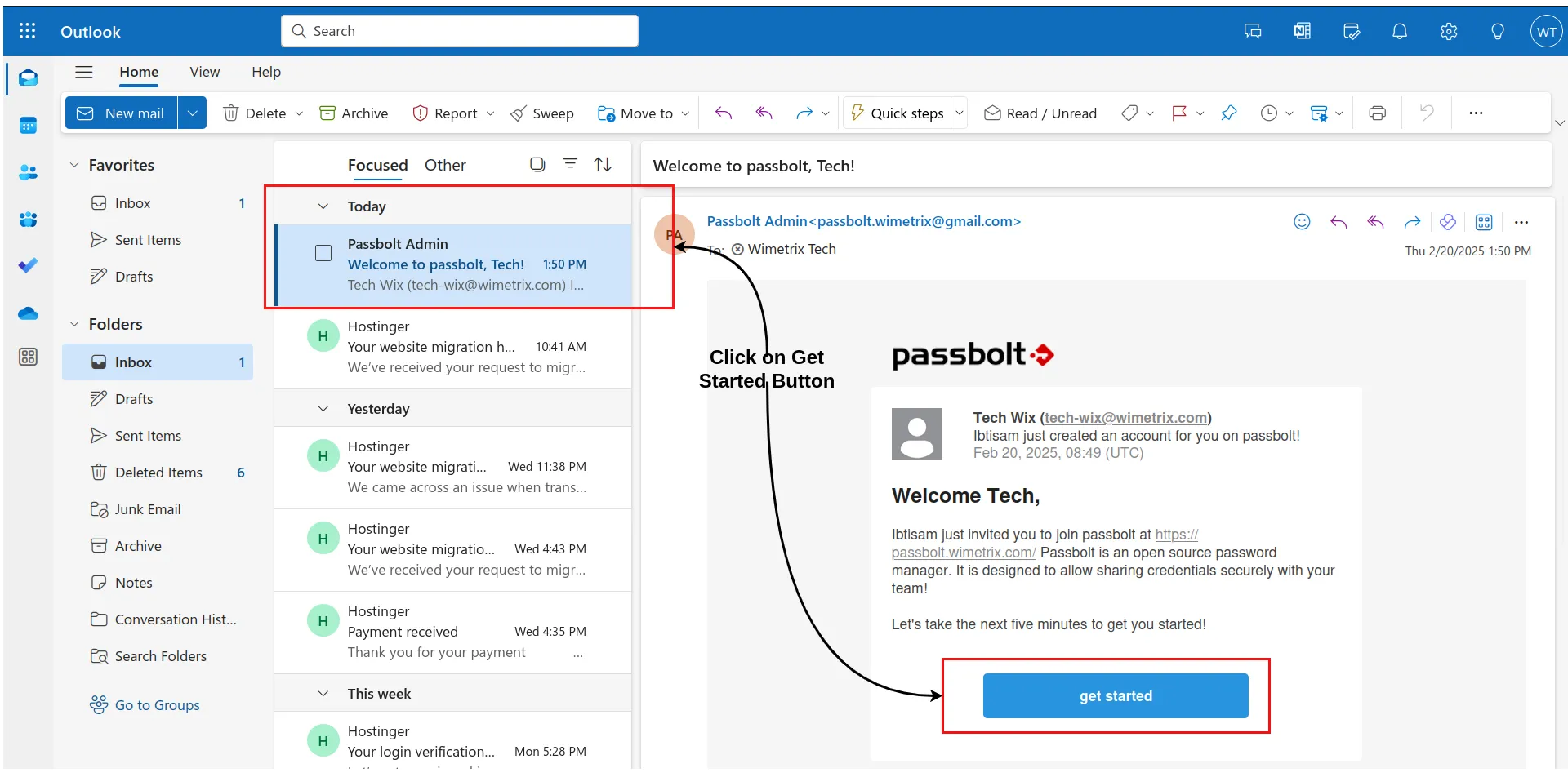Click the Sweep toolbar icon
The height and width of the screenshot is (777, 1568).
(x=542, y=113)
